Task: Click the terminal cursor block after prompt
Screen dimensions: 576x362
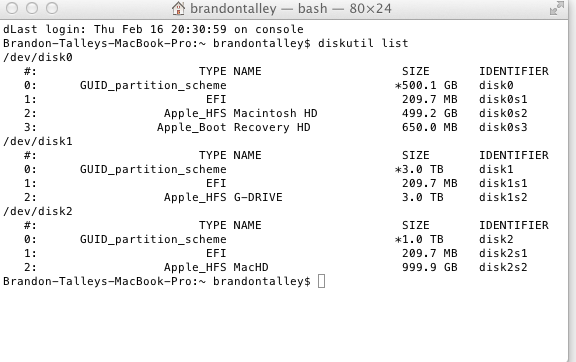Action: (x=321, y=282)
